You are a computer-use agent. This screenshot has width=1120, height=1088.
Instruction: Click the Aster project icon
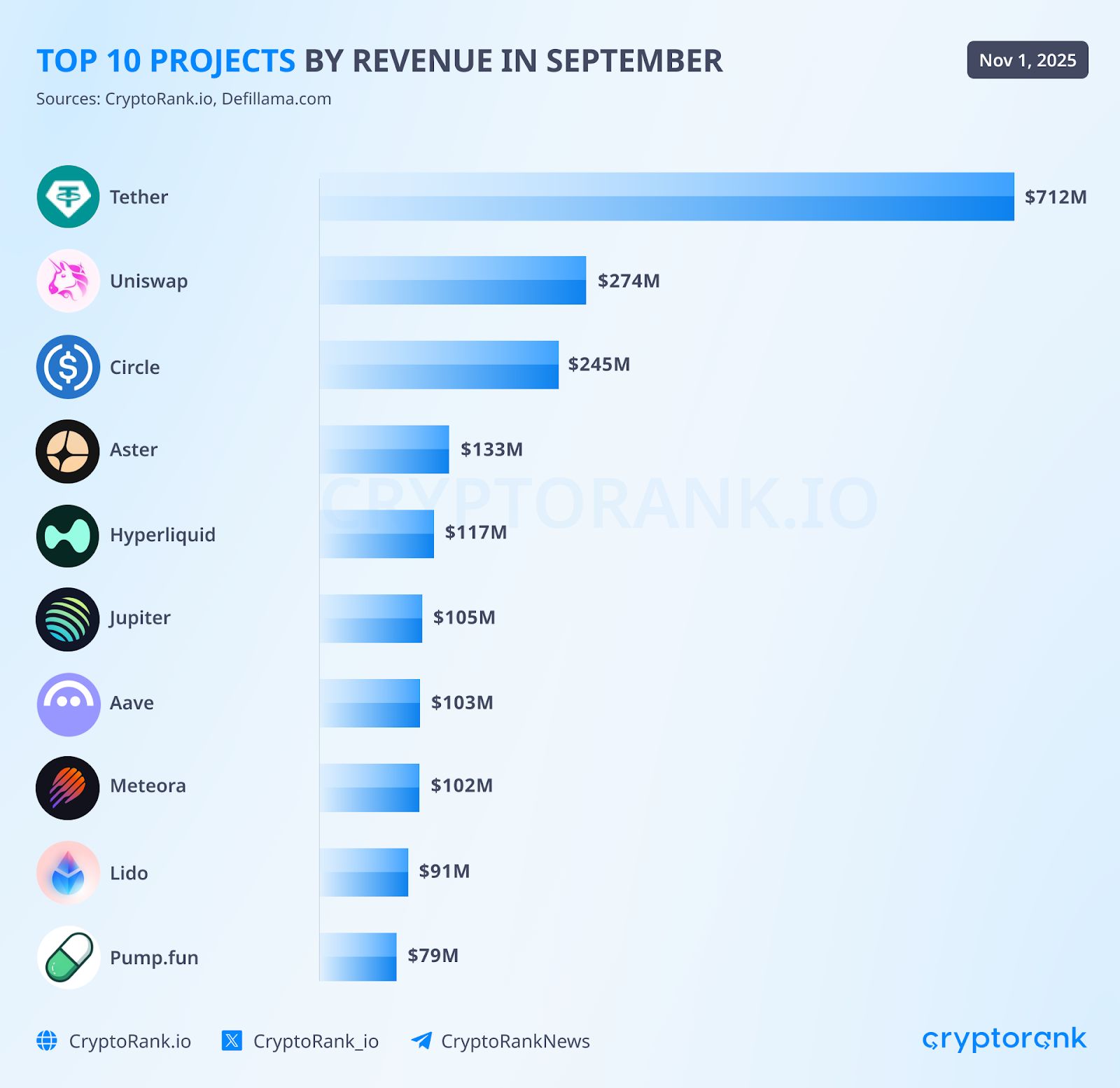(68, 450)
